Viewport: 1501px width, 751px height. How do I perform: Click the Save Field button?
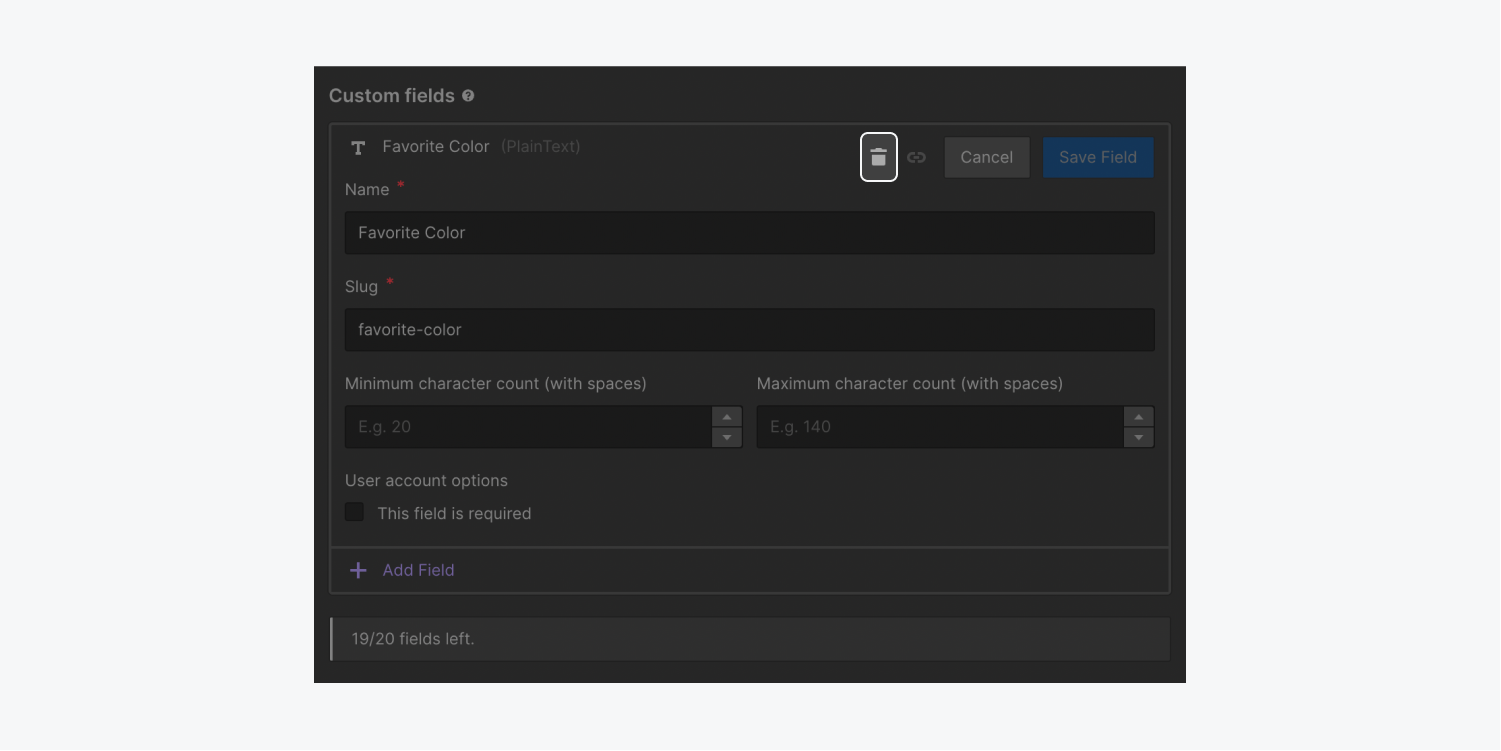[1098, 157]
